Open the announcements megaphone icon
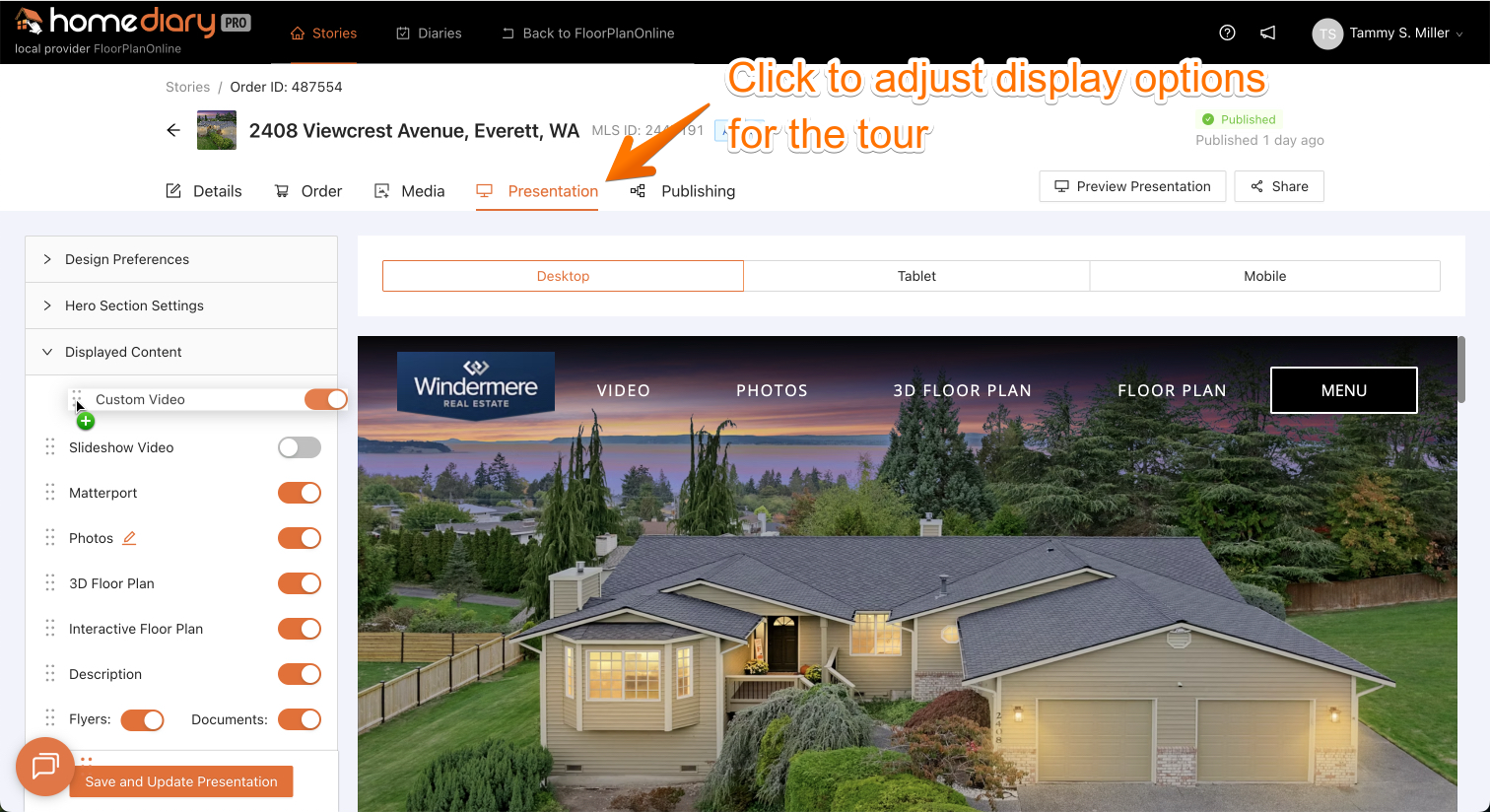 [1268, 33]
